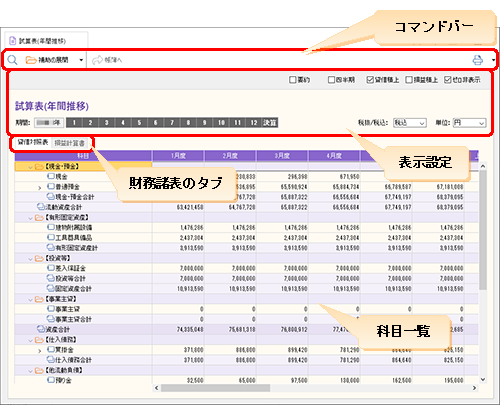Click the 帳簿へ arrow icon
500x405 pixels.
(x=97, y=60)
